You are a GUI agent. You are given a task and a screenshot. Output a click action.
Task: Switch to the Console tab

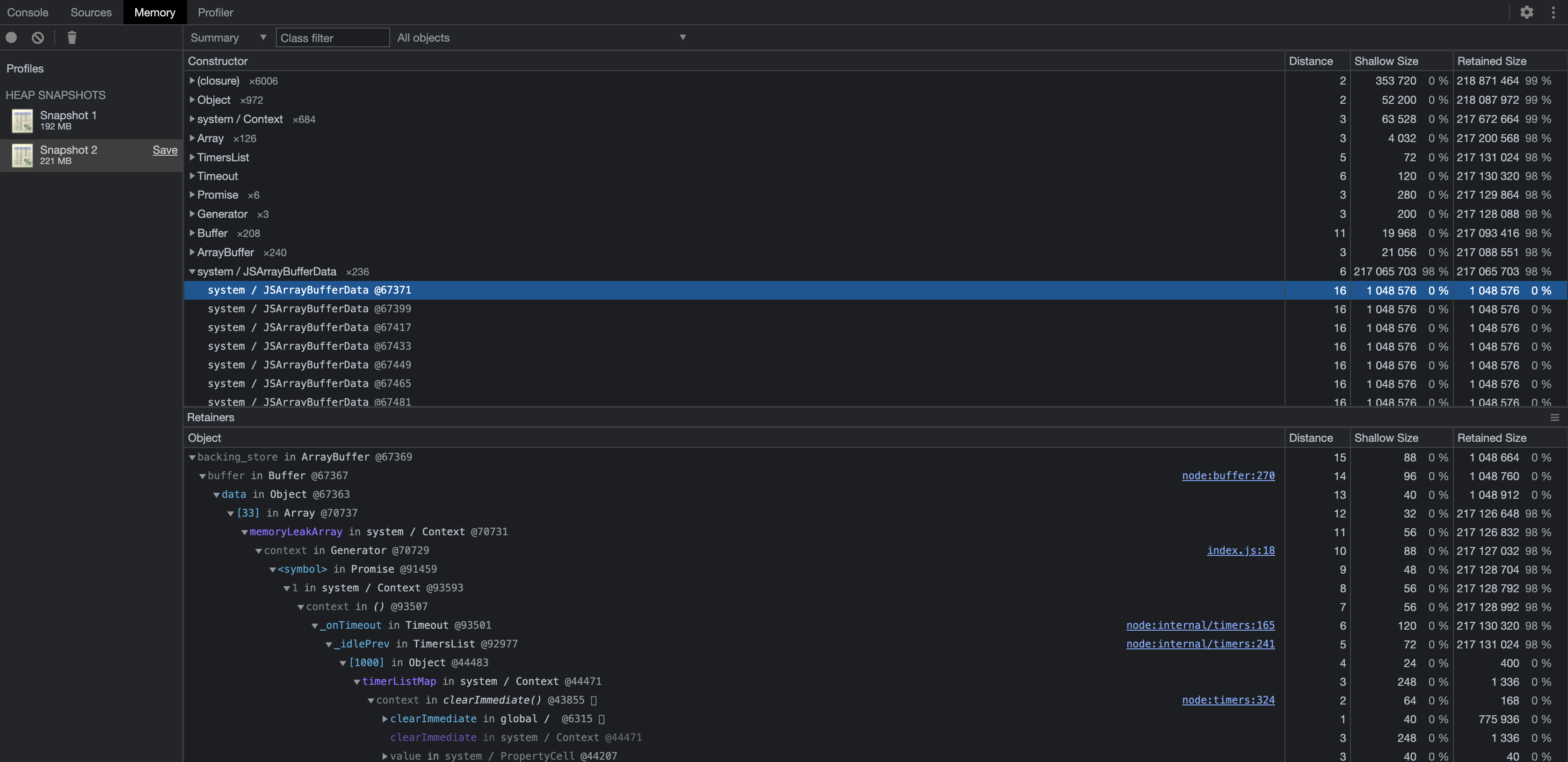coord(28,12)
